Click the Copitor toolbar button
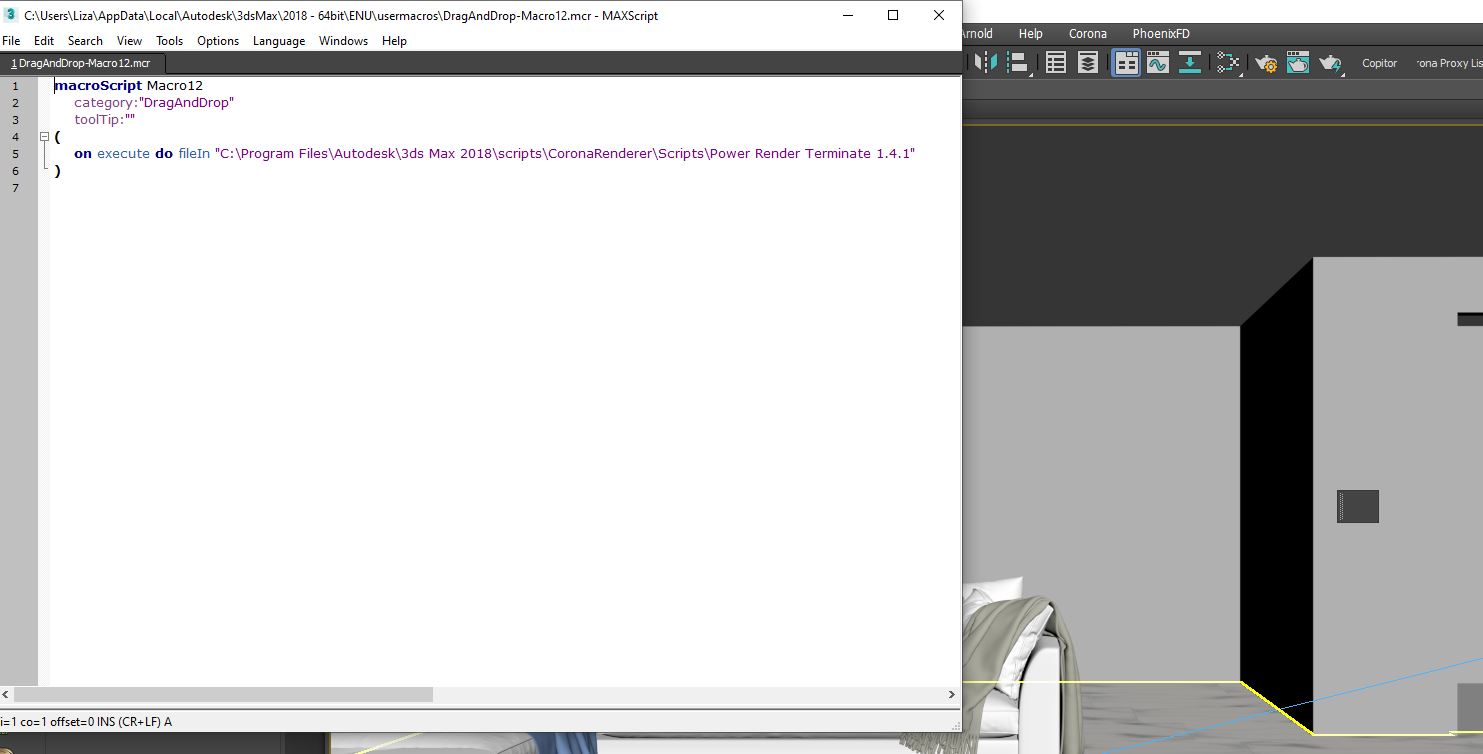 click(1379, 63)
